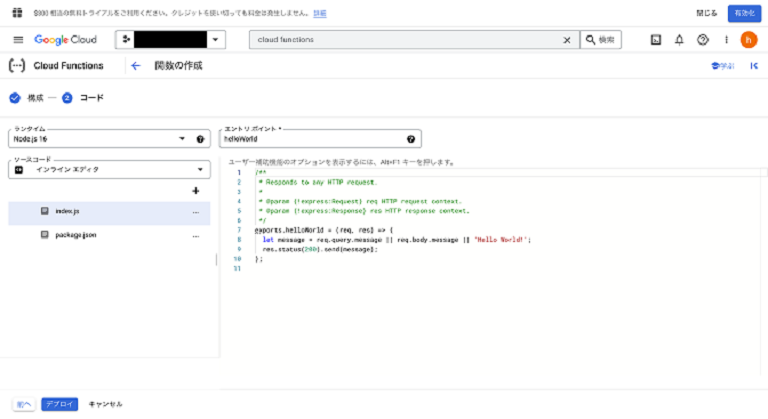Screen dimensions: 768x419
Task: Select the index.js file
Action: (x=66, y=212)
